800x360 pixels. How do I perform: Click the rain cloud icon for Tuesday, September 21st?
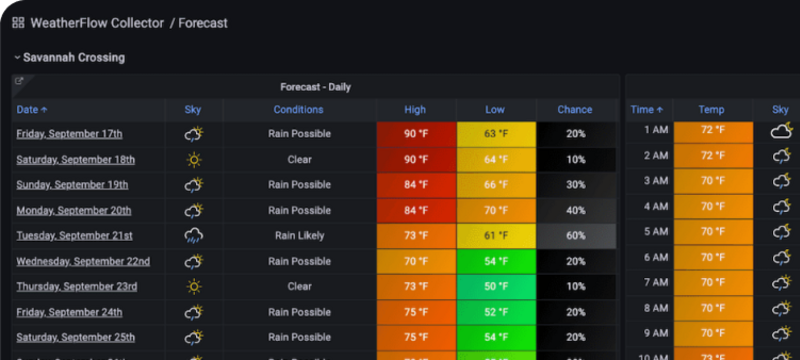193,236
